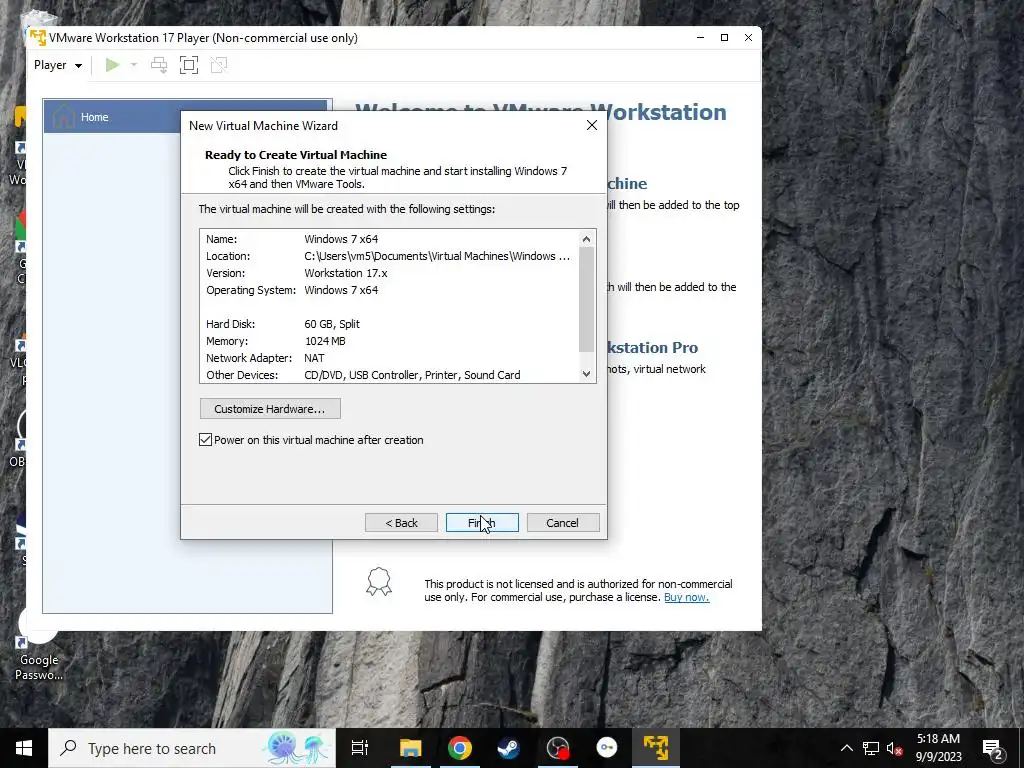Open Customize Hardware settings
Viewport: 1024px width, 768px height.
point(270,409)
